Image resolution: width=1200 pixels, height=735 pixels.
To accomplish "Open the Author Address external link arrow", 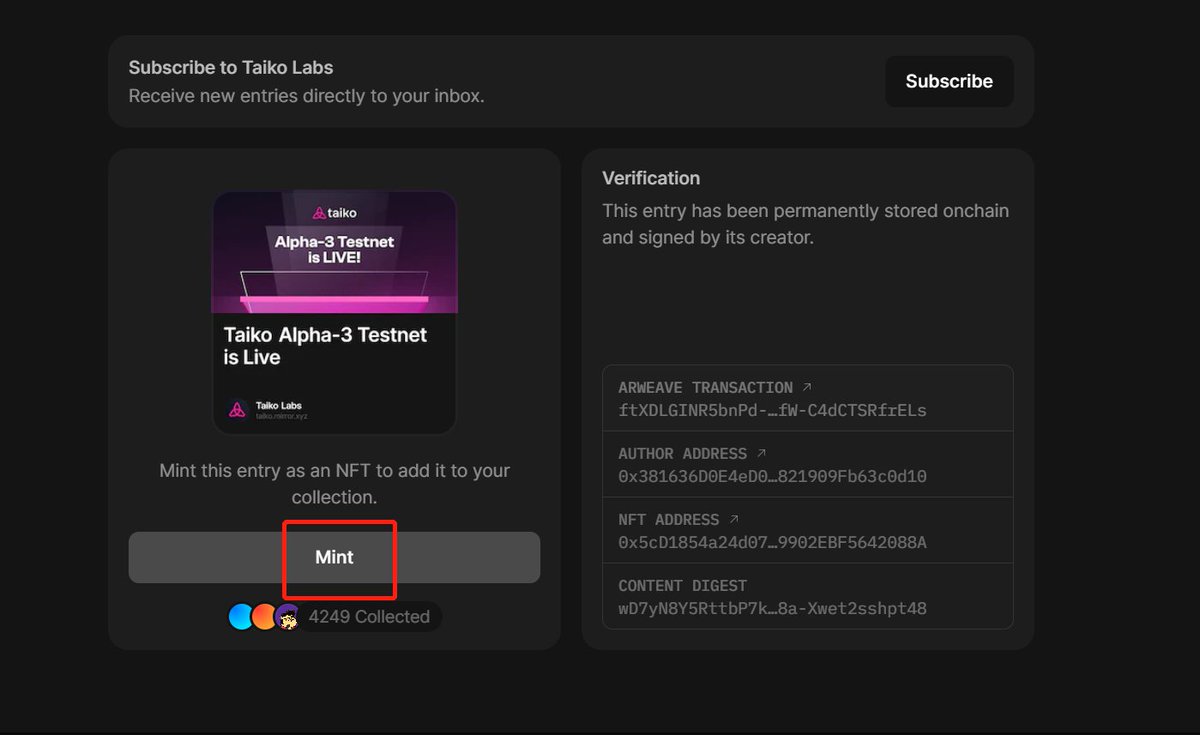I will (x=762, y=453).
